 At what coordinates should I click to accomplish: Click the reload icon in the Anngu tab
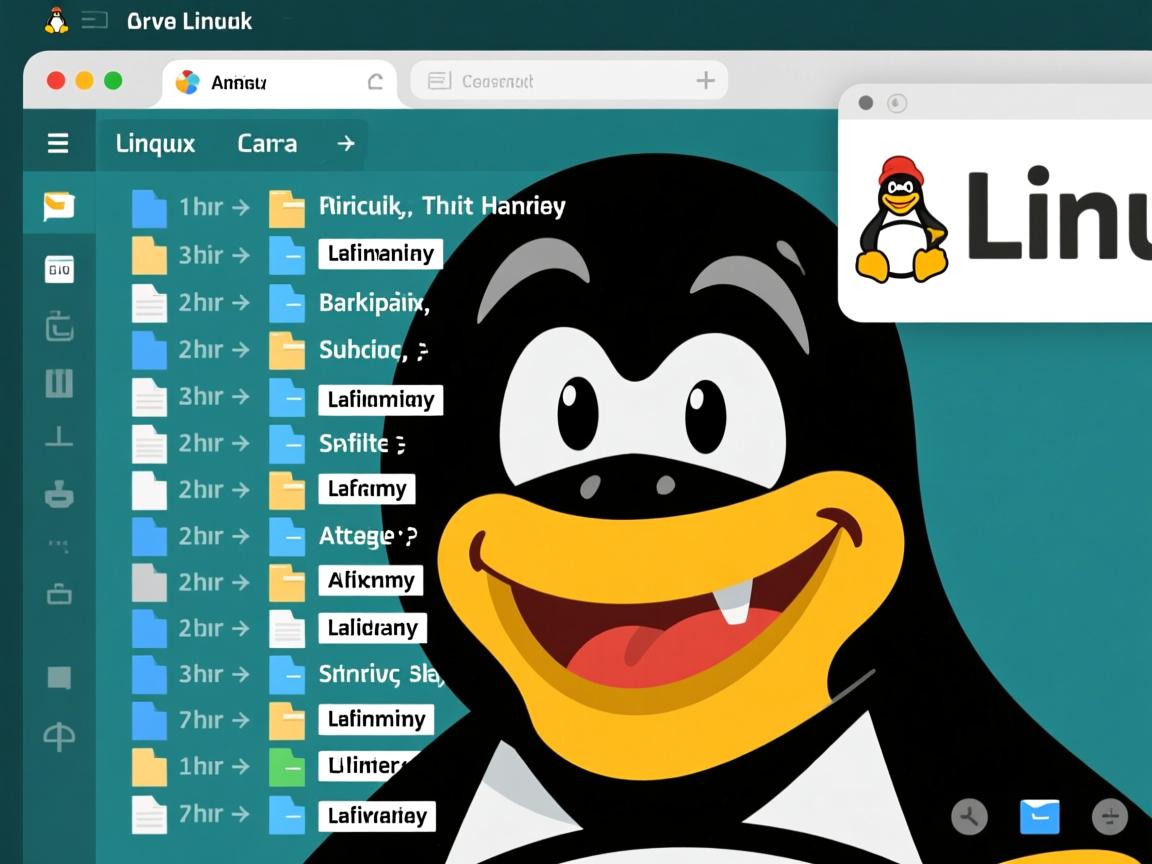click(x=375, y=82)
